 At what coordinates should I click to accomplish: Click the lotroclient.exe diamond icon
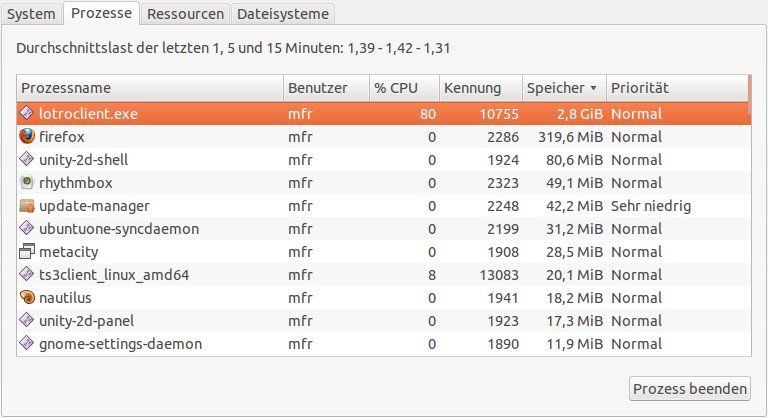(26, 113)
